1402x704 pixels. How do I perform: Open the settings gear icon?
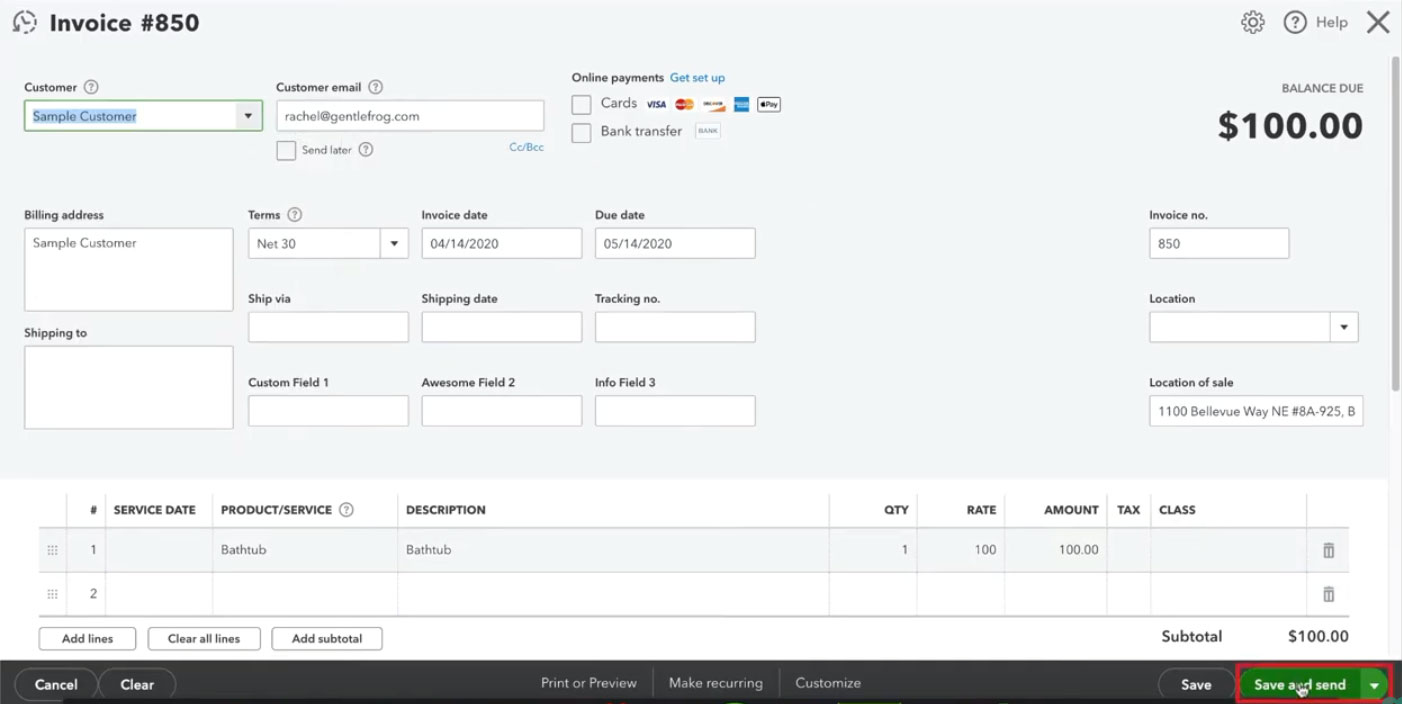pos(1252,22)
